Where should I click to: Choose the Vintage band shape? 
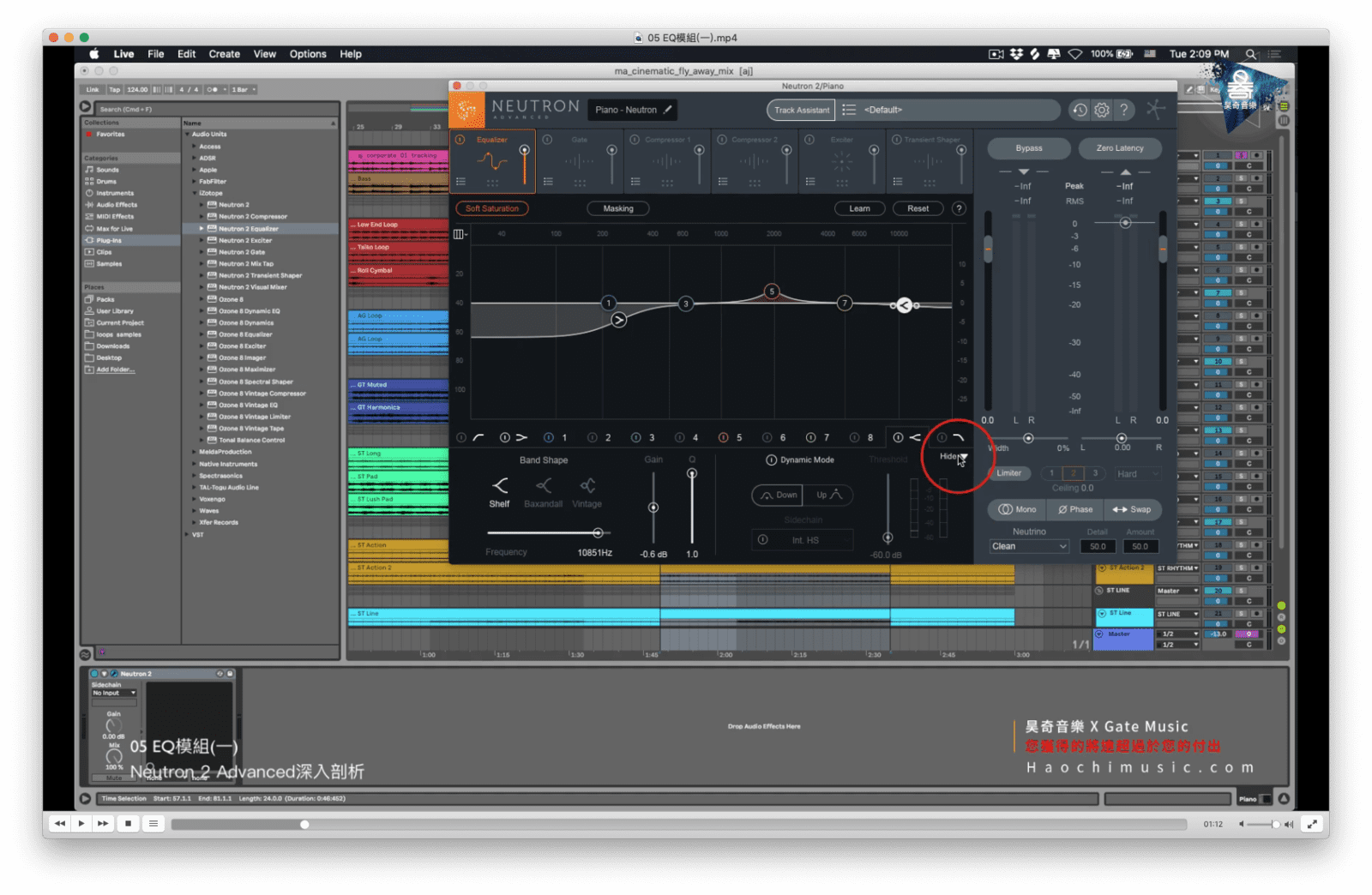587,492
